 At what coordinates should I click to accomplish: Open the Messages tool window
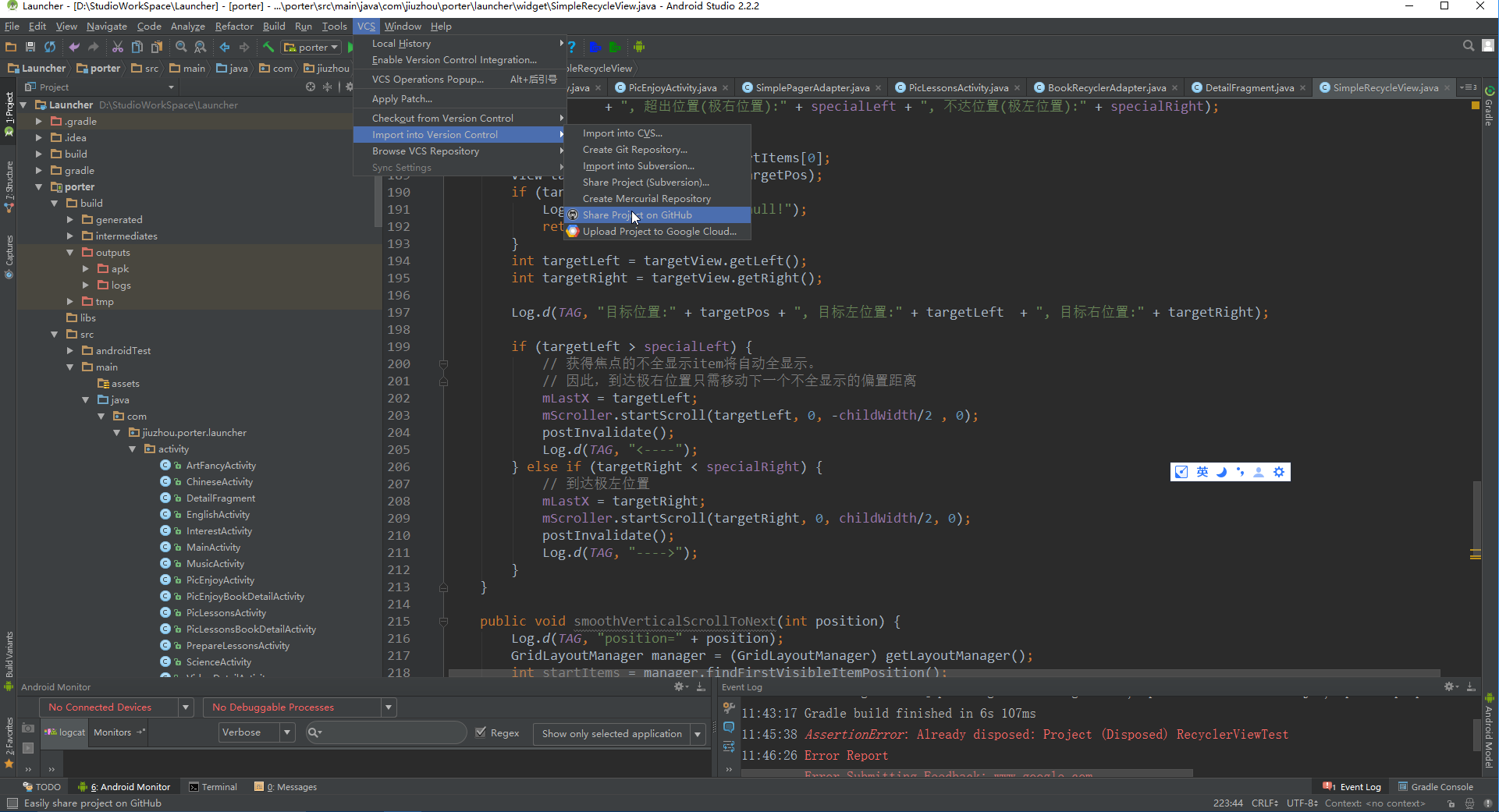(x=286, y=786)
